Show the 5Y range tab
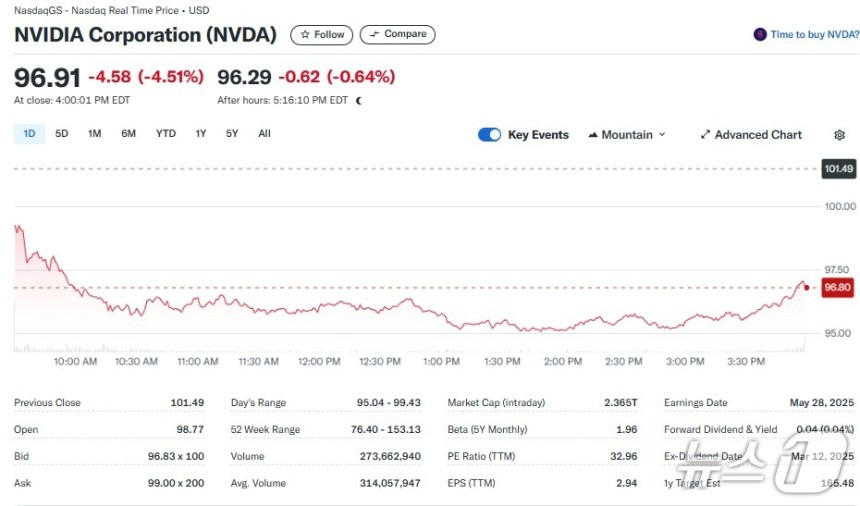The height and width of the screenshot is (506, 860). click(232, 134)
